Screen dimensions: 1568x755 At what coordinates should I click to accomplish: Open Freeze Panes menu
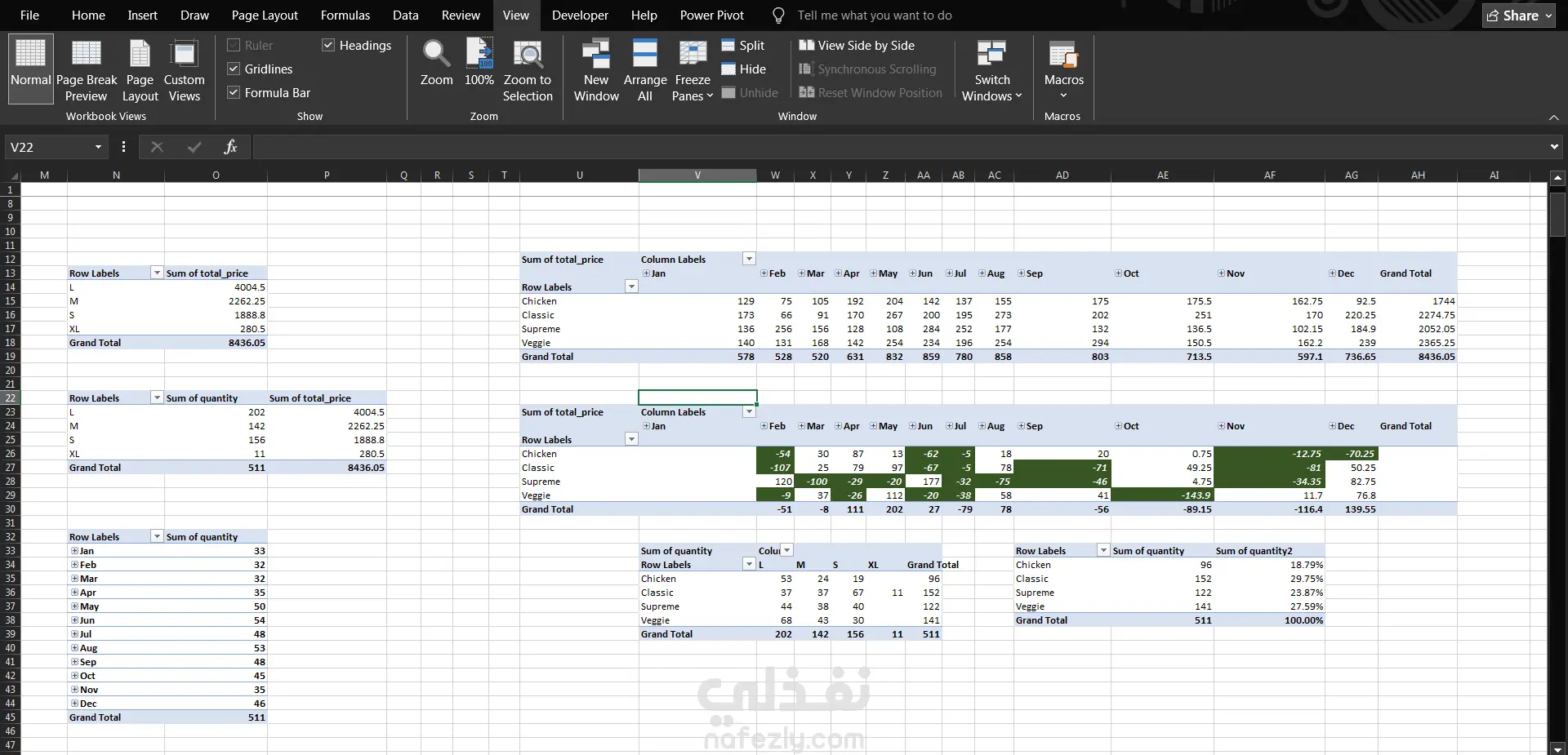point(693,70)
